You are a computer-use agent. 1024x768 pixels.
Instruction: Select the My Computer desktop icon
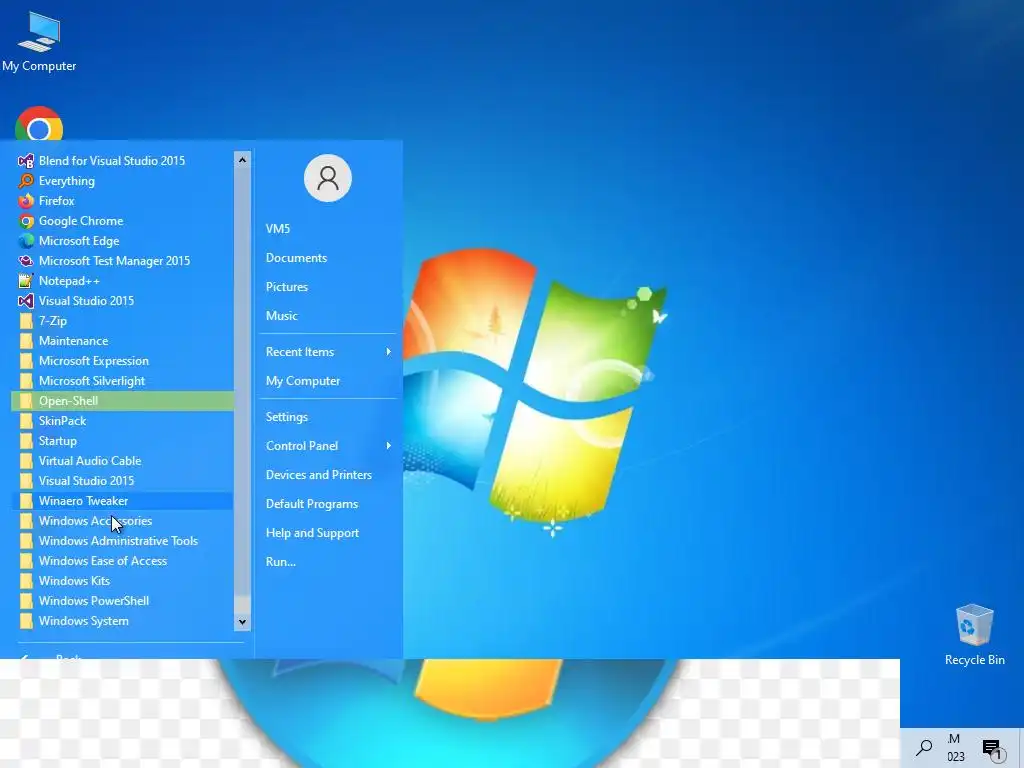39,41
